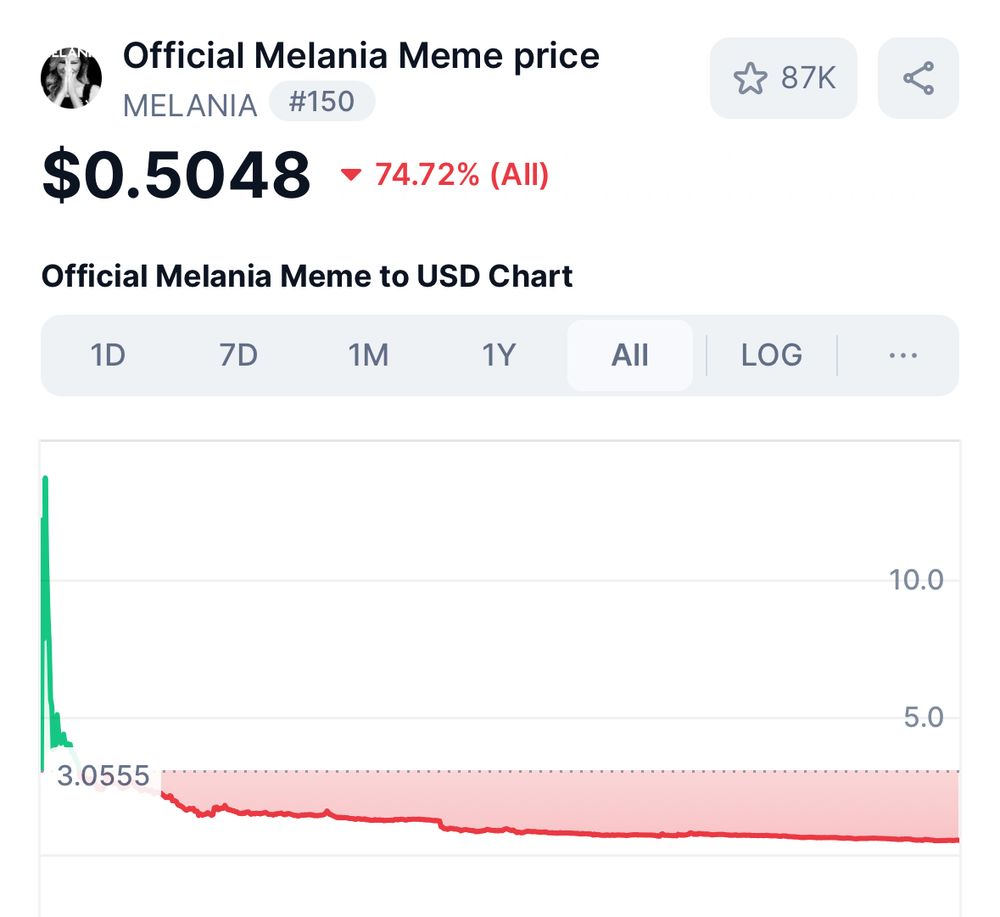Click the Official Melania Meme price title
This screenshot has height=917, width=1000.
pyautogui.click(x=361, y=56)
